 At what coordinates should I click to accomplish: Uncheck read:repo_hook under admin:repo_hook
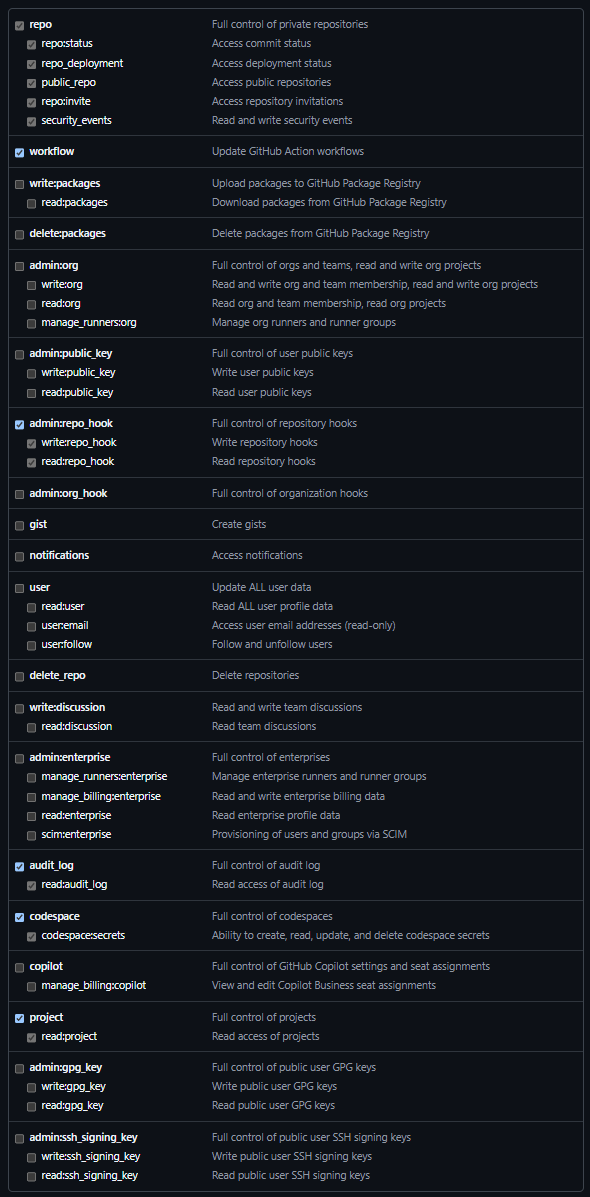tap(31, 462)
